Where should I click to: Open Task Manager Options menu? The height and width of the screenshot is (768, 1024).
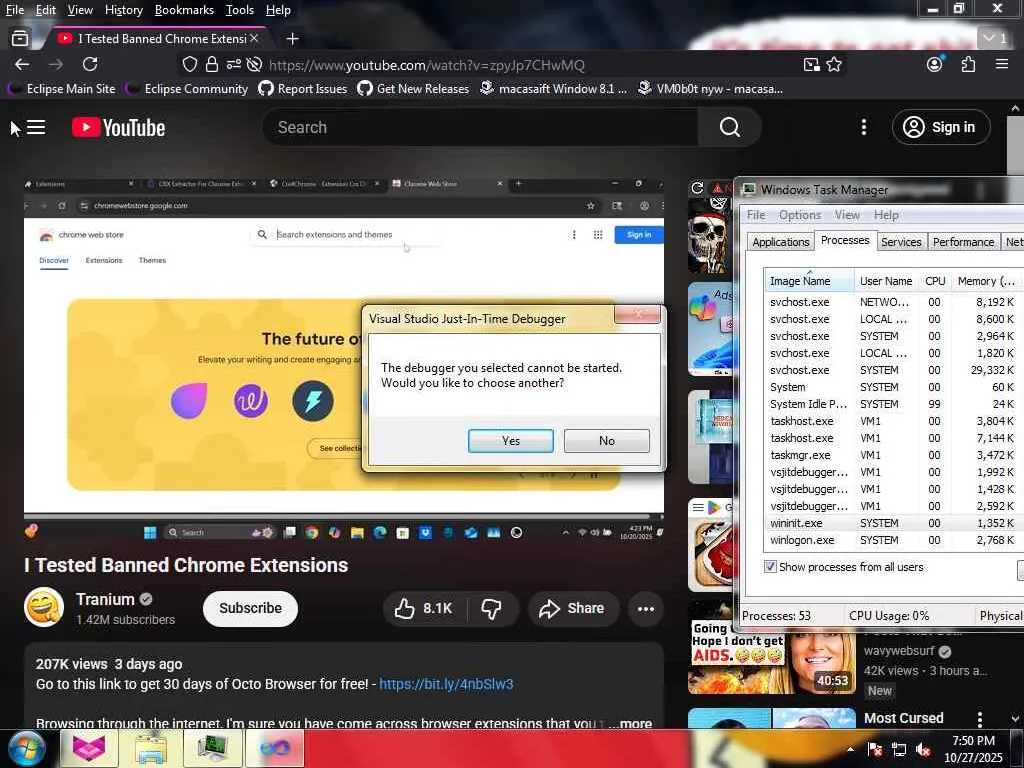(x=799, y=215)
